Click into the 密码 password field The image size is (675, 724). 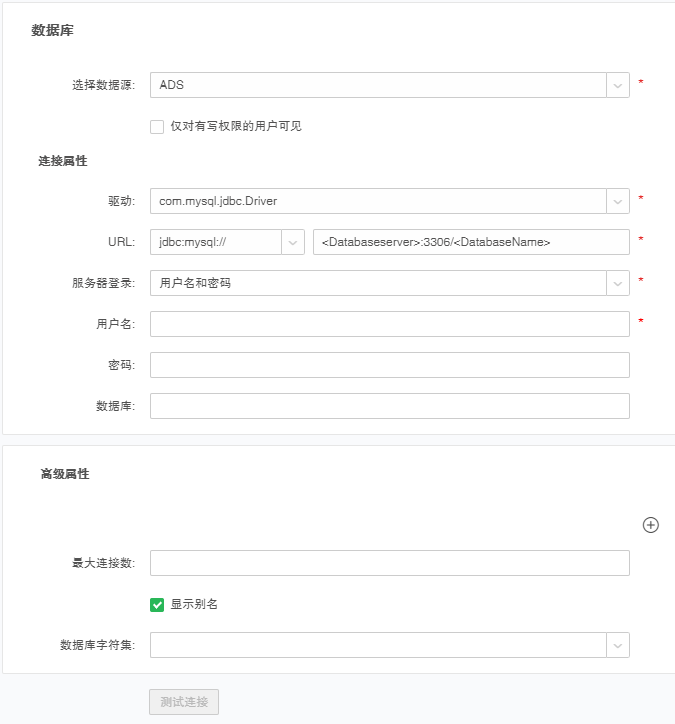click(389, 365)
